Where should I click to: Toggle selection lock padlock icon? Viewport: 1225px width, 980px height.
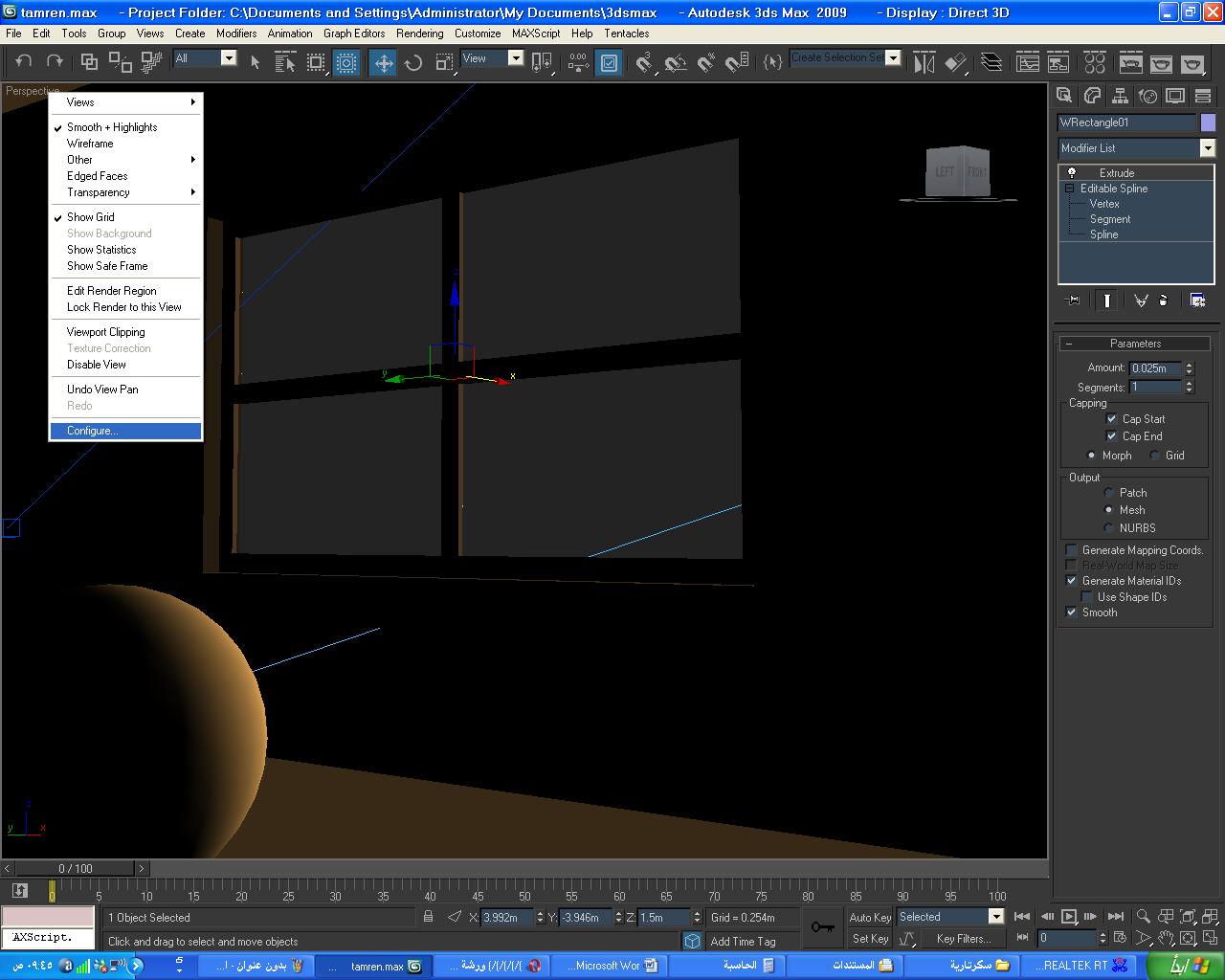point(428,917)
